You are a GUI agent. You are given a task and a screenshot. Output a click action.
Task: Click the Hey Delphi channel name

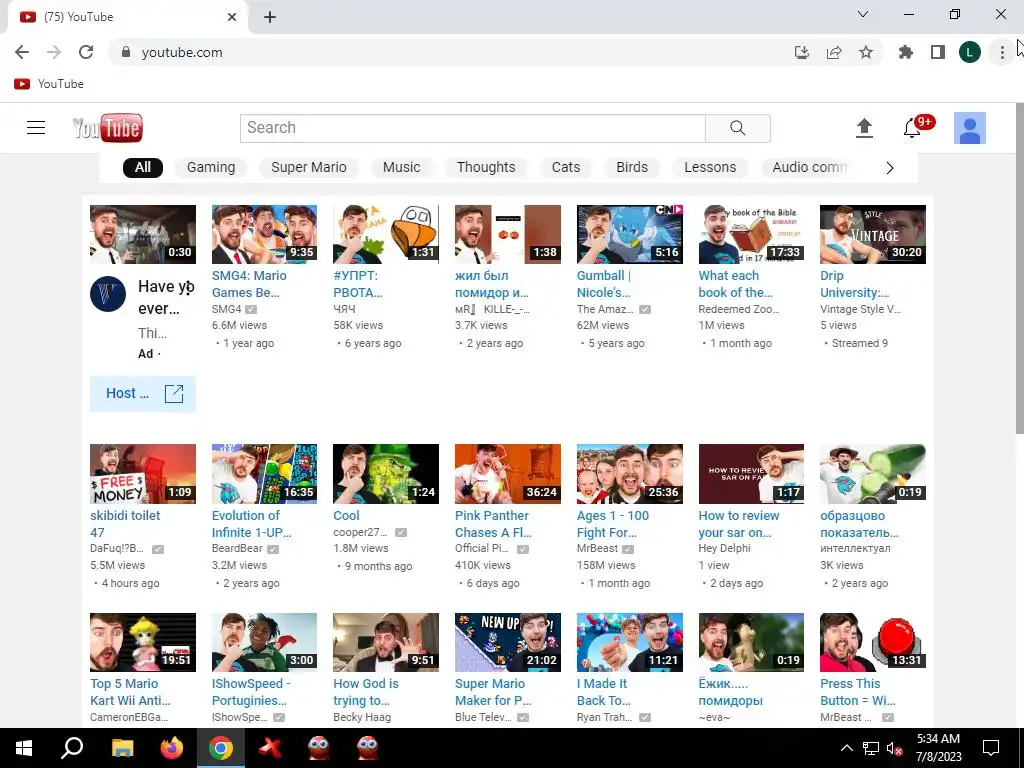(x=724, y=549)
